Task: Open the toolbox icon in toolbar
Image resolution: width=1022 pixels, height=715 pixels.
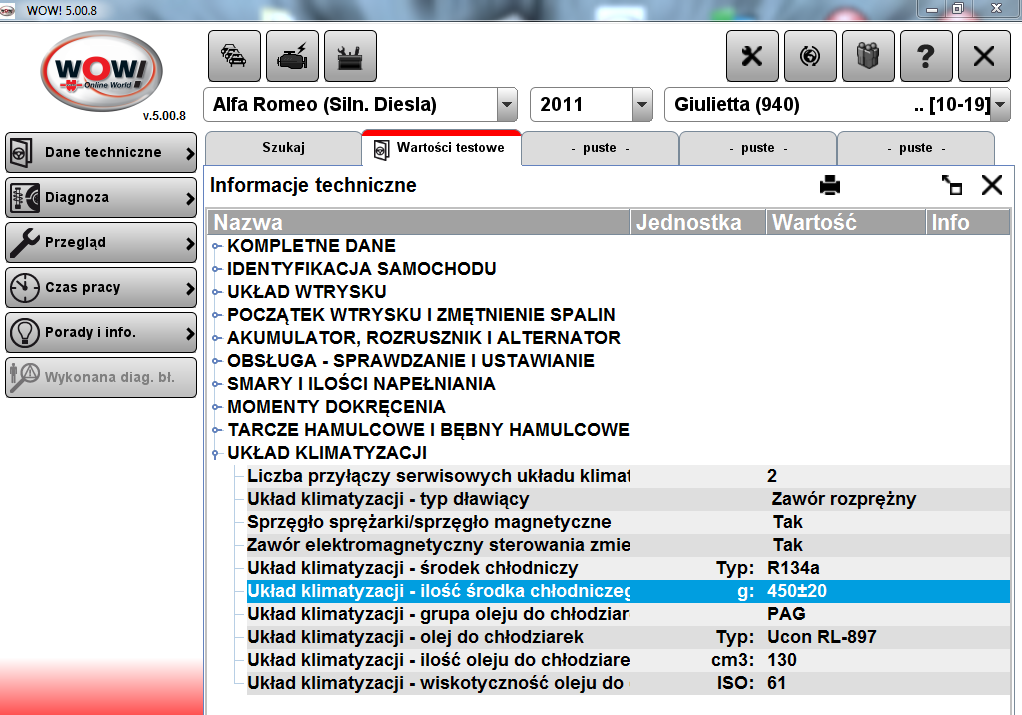Action: [x=350, y=56]
